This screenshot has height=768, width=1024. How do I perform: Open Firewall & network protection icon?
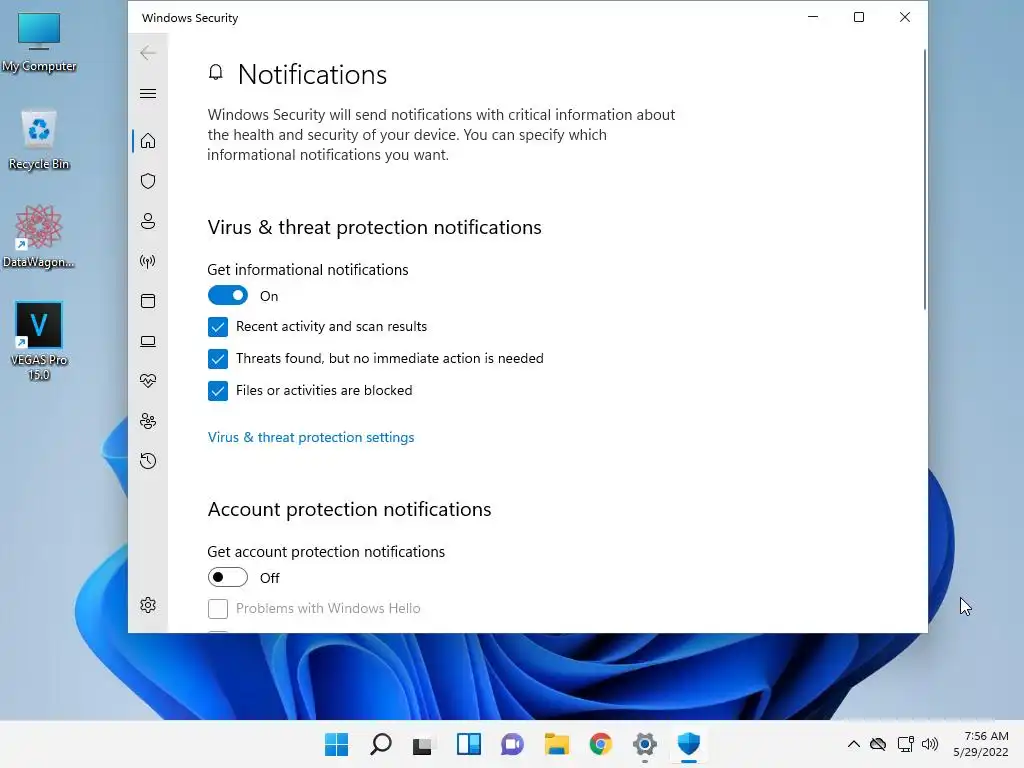[x=148, y=261]
